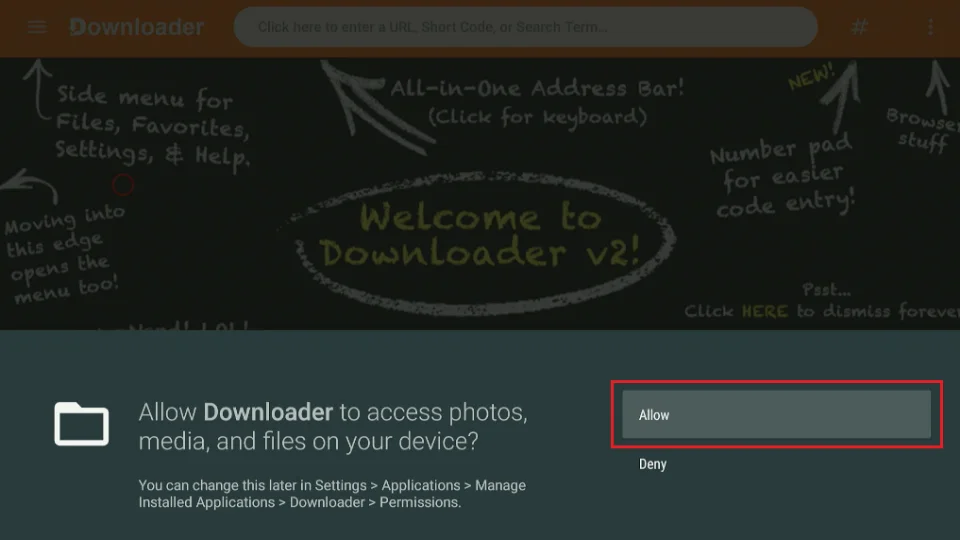
Task: Click the Welcome to Downloader v2 oval
Action: (x=480, y=235)
